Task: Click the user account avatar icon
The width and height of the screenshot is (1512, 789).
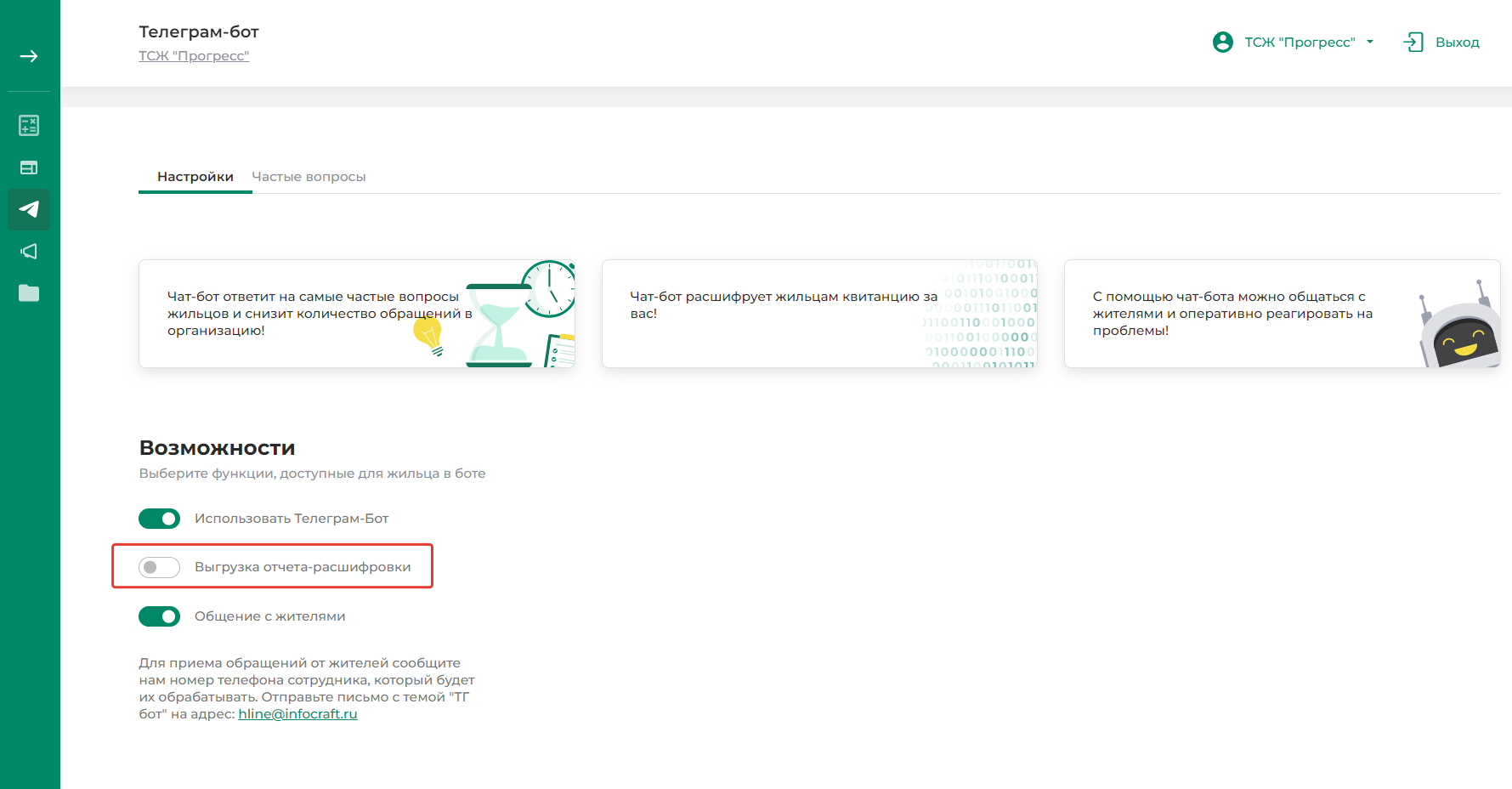Action: [x=1223, y=42]
